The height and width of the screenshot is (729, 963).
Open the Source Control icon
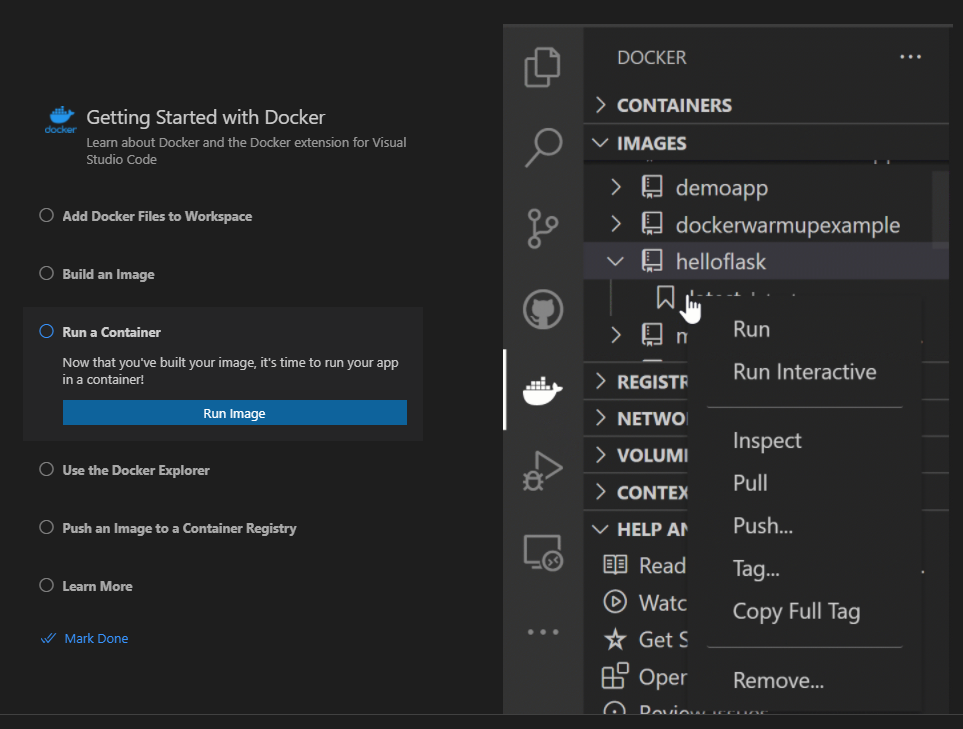click(543, 228)
